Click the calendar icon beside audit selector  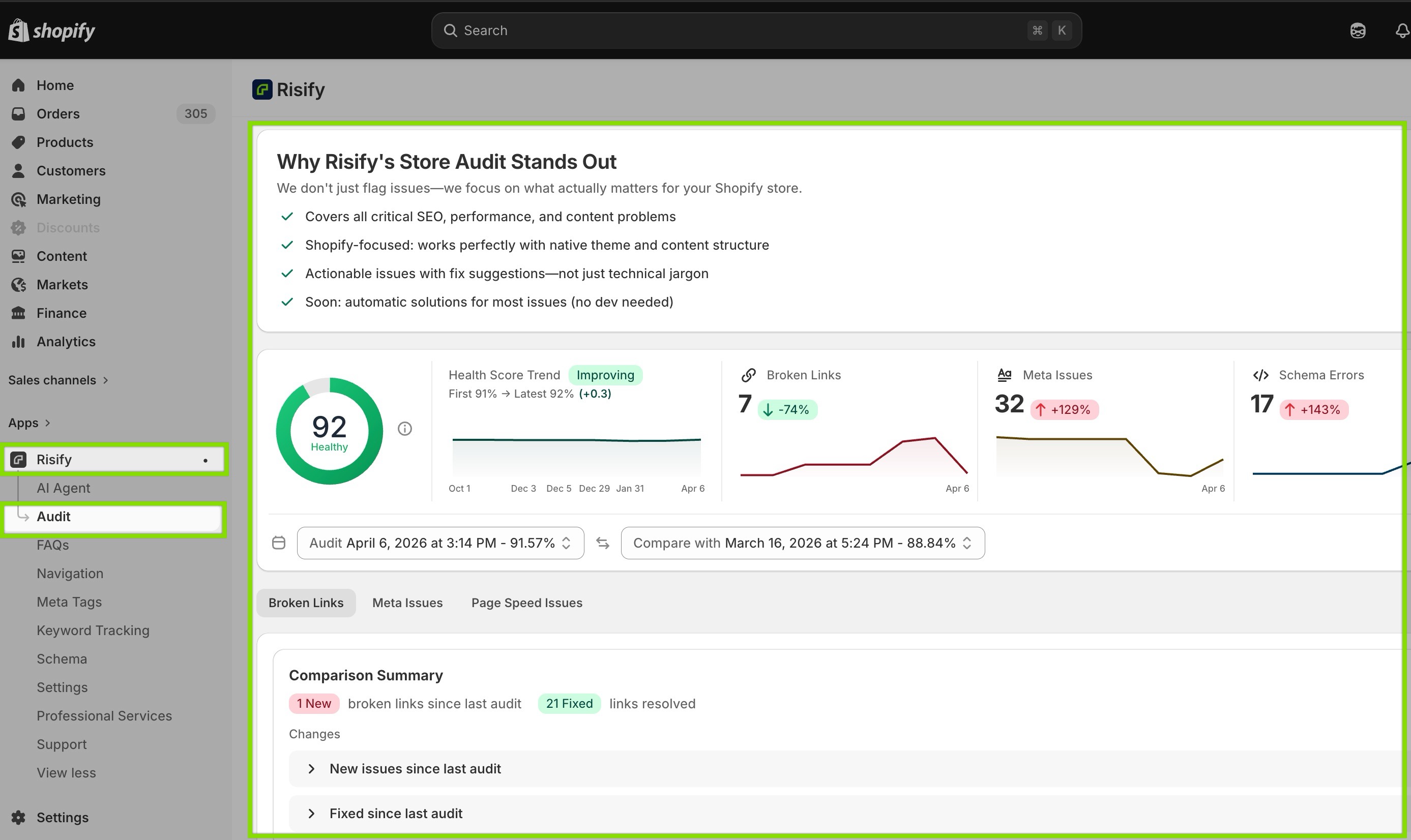(279, 543)
